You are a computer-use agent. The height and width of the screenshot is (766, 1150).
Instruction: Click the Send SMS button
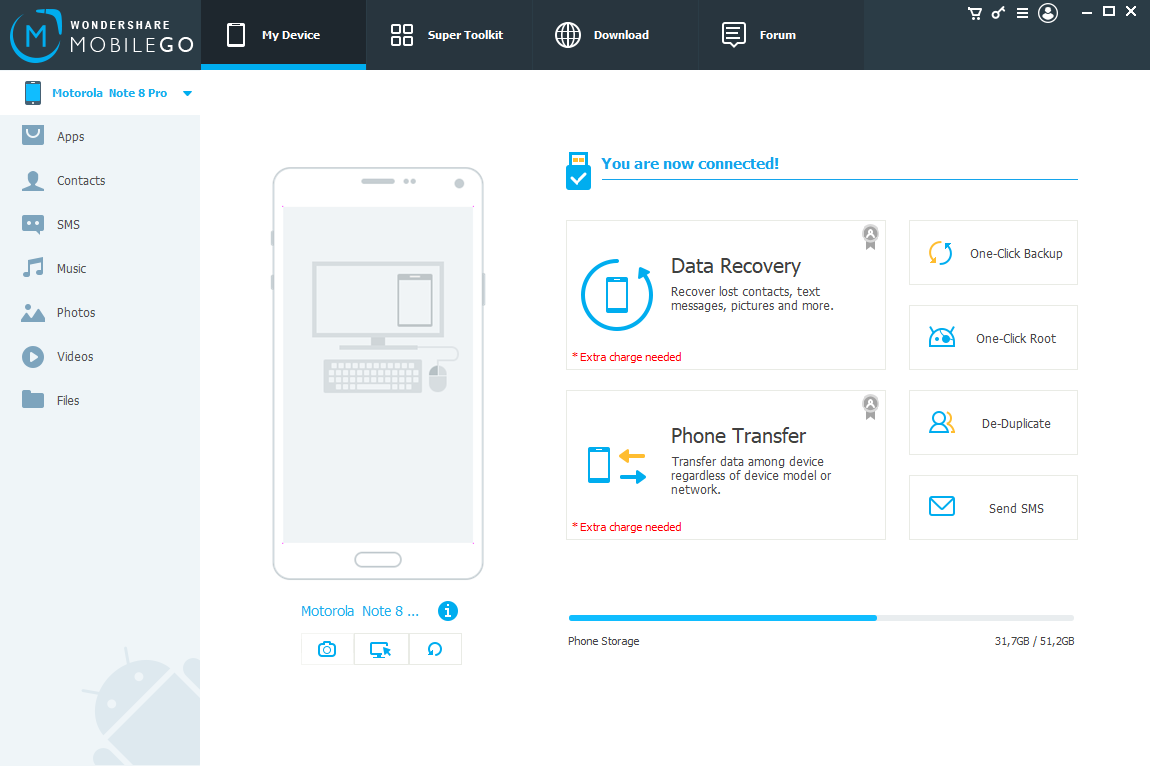(x=993, y=508)
